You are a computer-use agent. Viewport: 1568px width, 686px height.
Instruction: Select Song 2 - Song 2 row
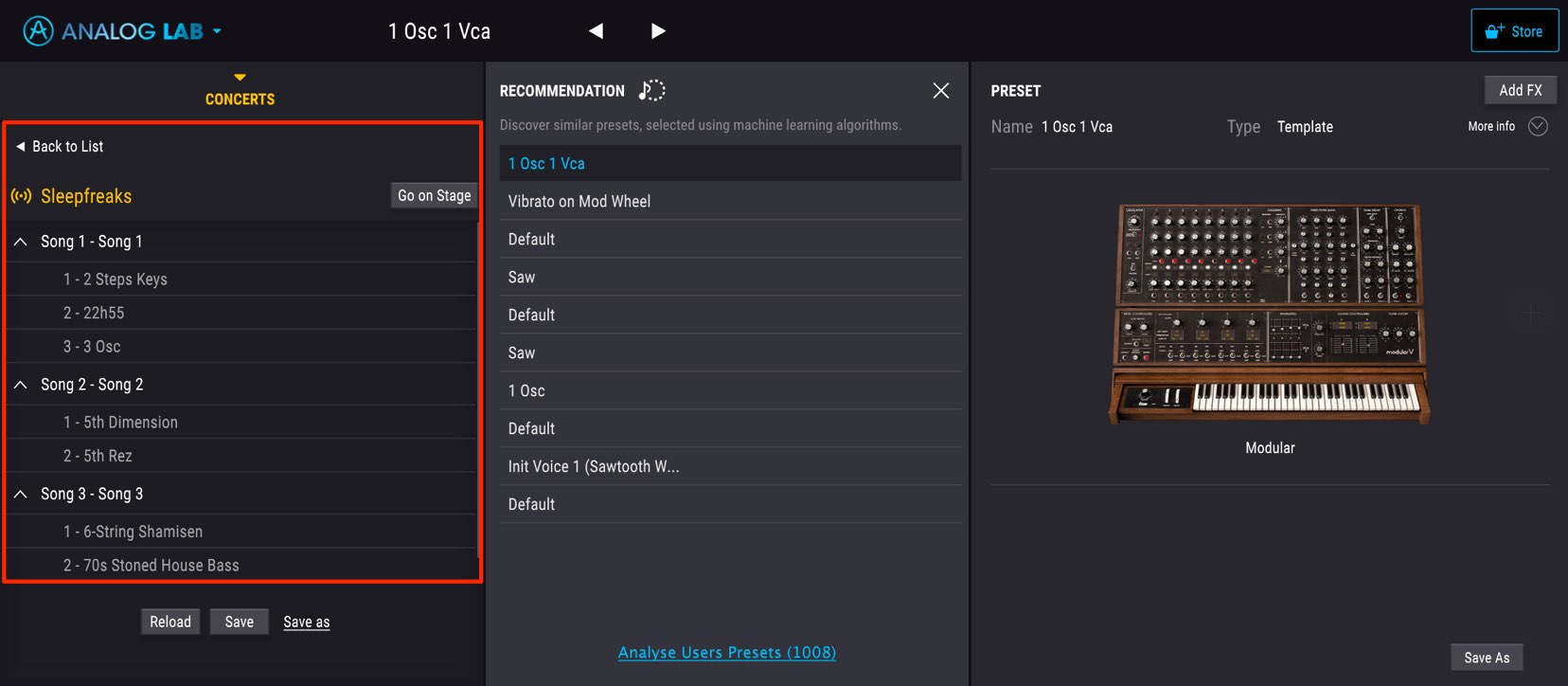tap(241, 385)
